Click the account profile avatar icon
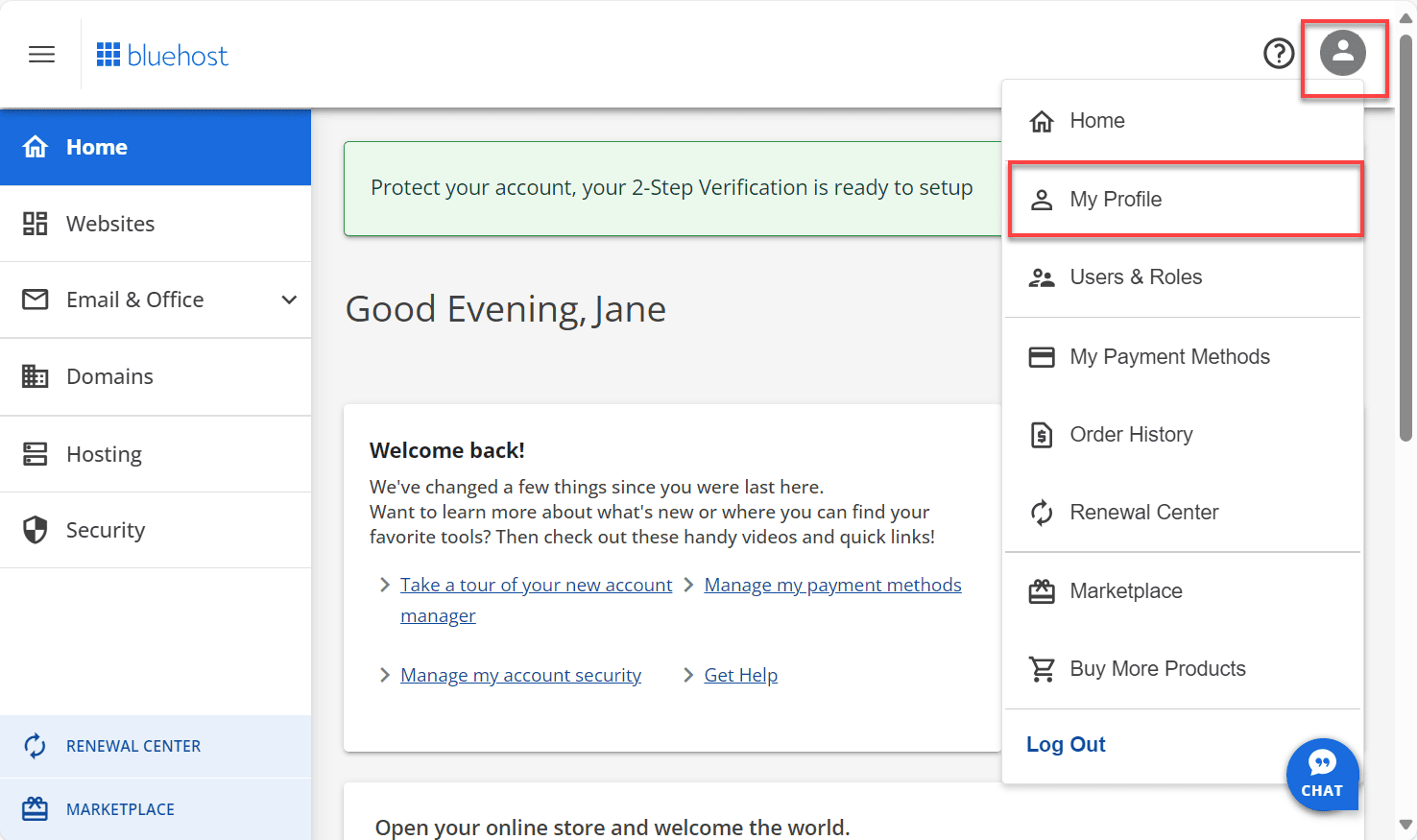 [1343, 54]
